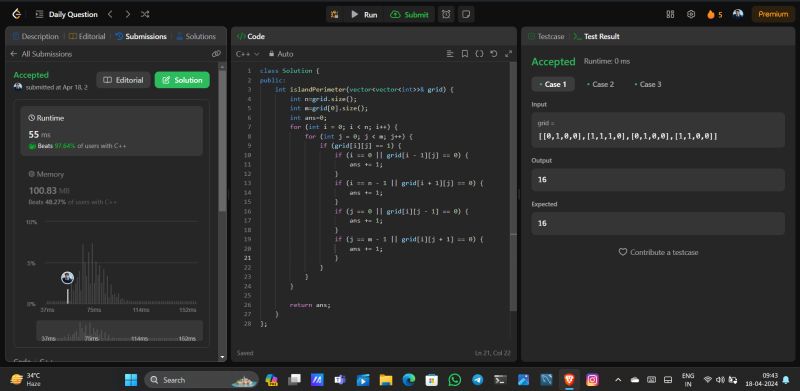Click the Editorial button in submission
The image size is (800, 391).
[123, 80]
